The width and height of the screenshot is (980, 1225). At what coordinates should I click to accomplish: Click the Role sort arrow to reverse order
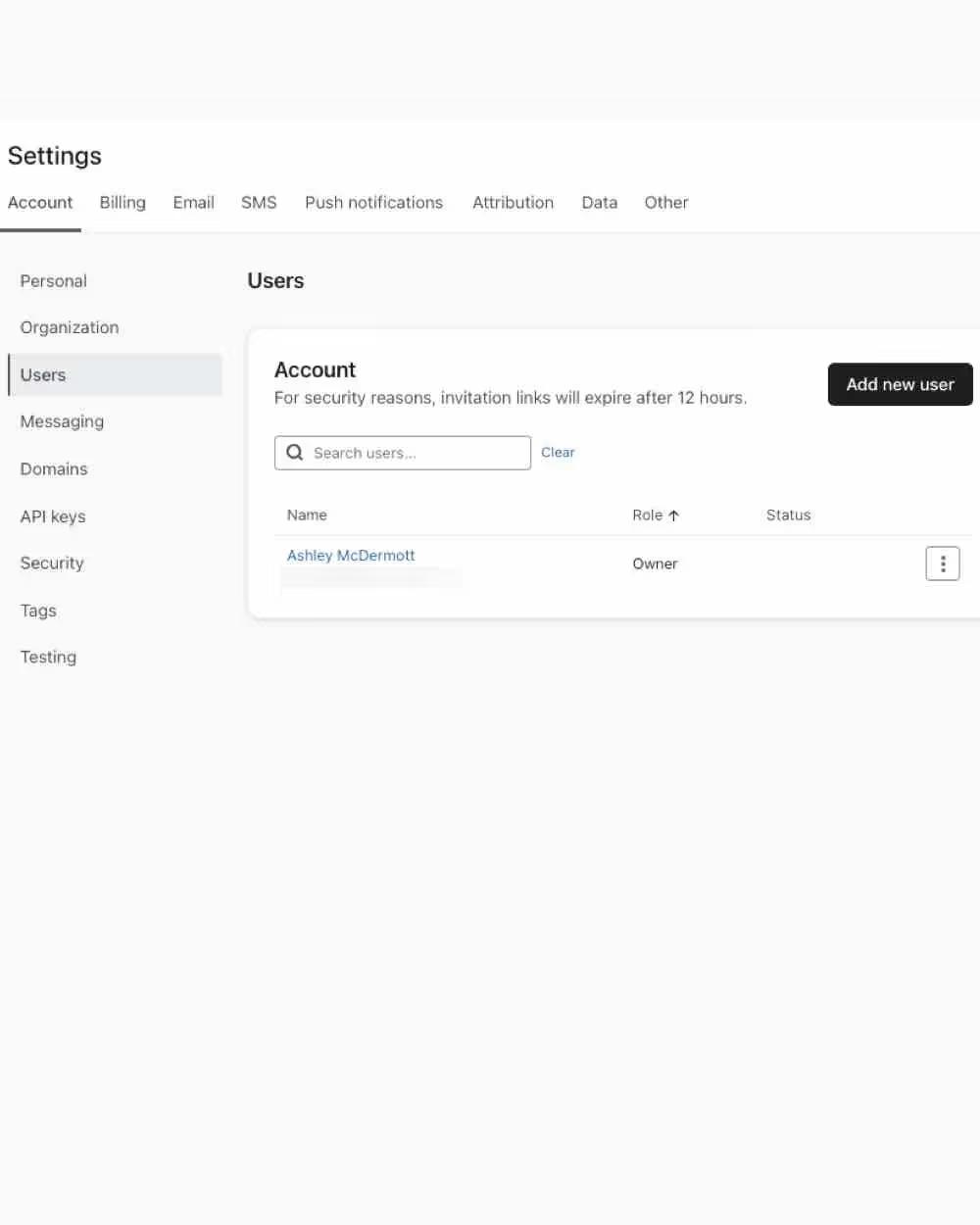[674, 514]
